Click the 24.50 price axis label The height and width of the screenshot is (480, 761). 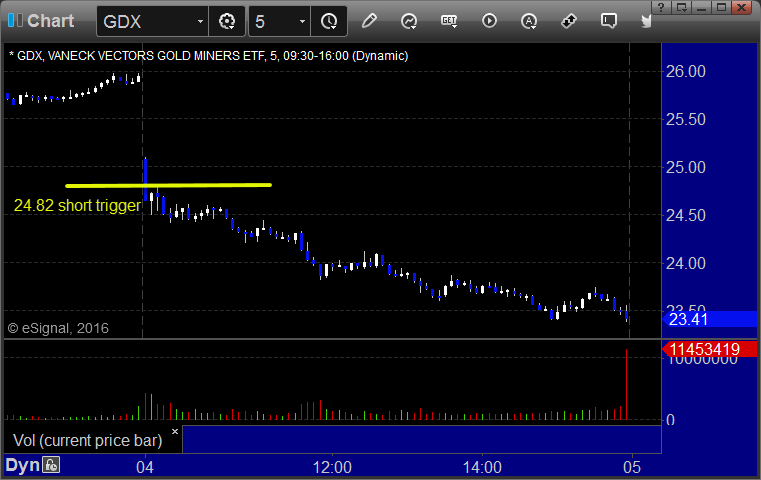(x=686, y=215)
